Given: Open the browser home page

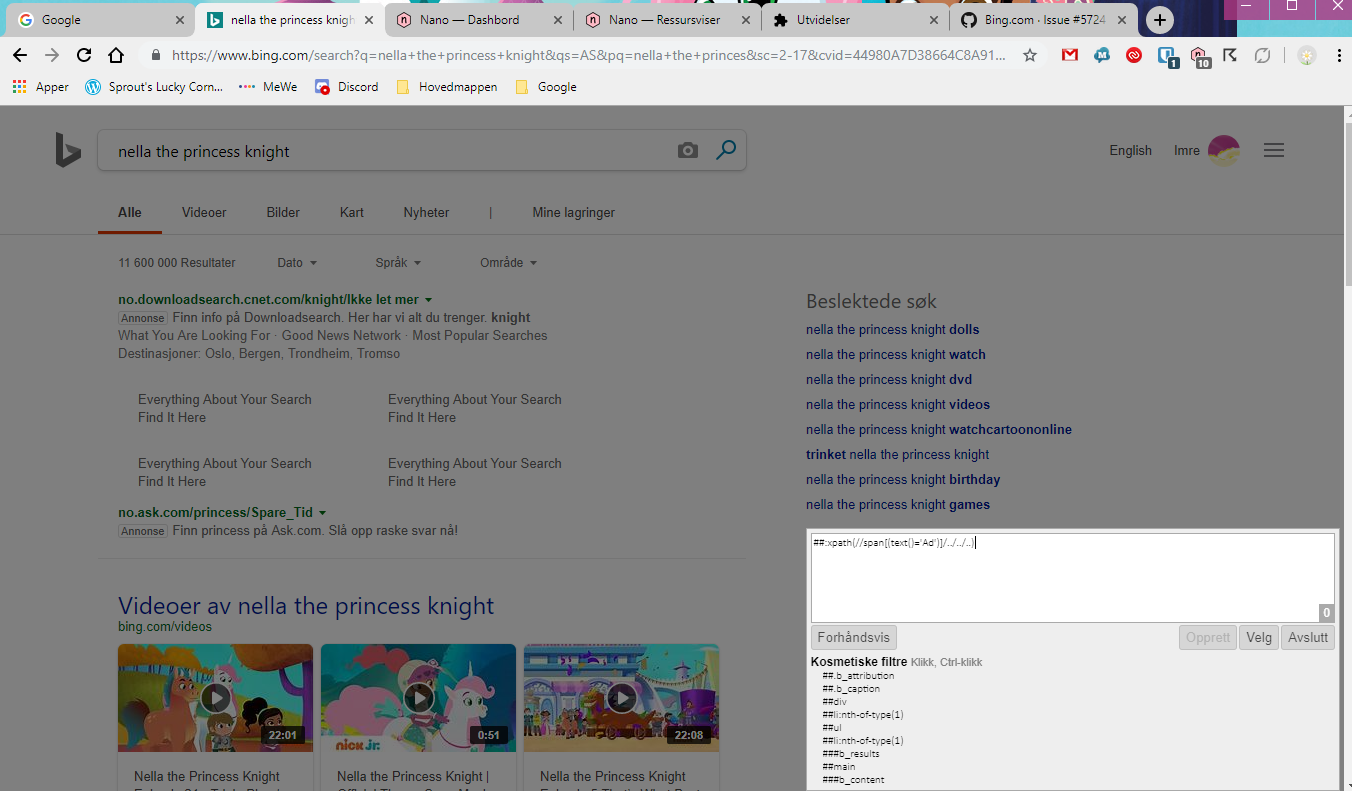Looking at the screenshot, I should point(116,56).
